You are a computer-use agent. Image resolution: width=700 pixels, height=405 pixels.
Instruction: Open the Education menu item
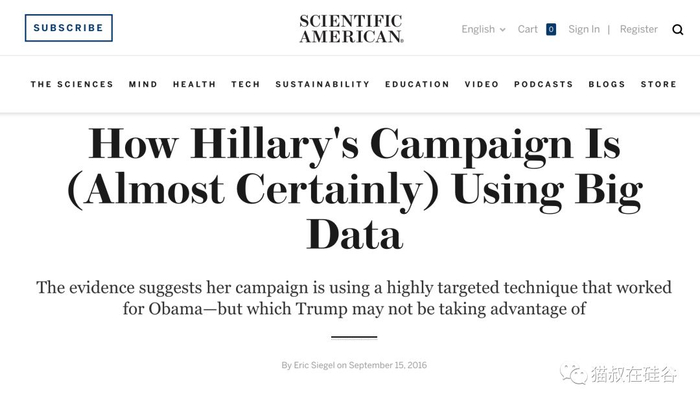pos(417,84)
